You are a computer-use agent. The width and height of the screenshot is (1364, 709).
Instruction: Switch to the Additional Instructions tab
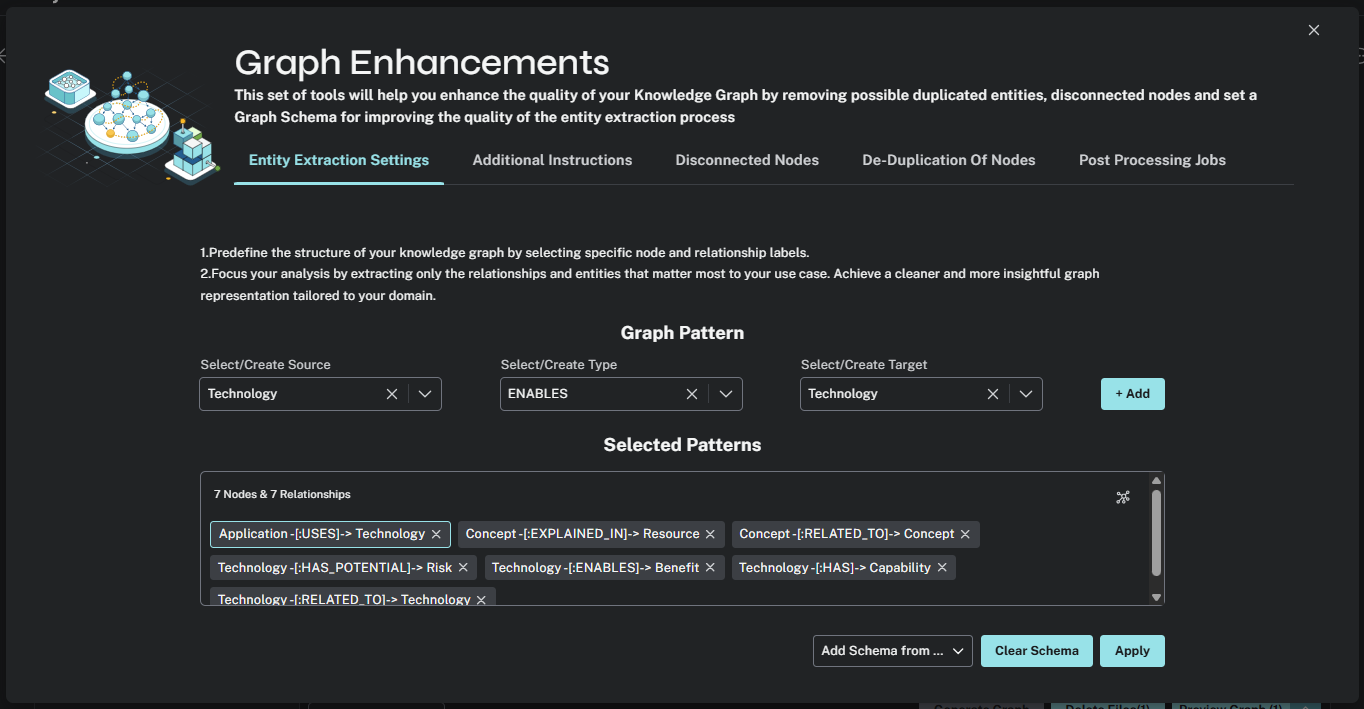[551, 159]
